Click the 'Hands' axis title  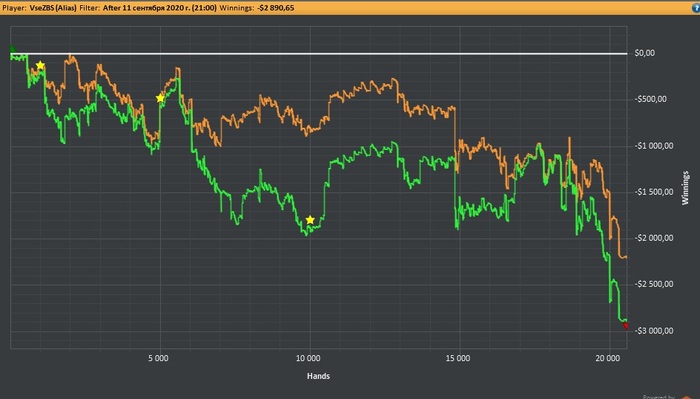pos(318,376)
